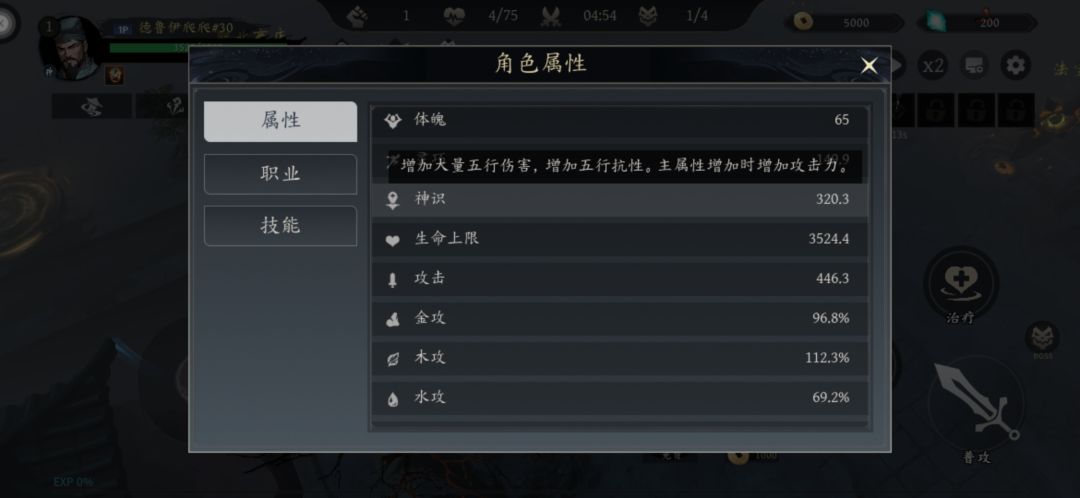Click the 木攻 leaf icon

(393, 359)
